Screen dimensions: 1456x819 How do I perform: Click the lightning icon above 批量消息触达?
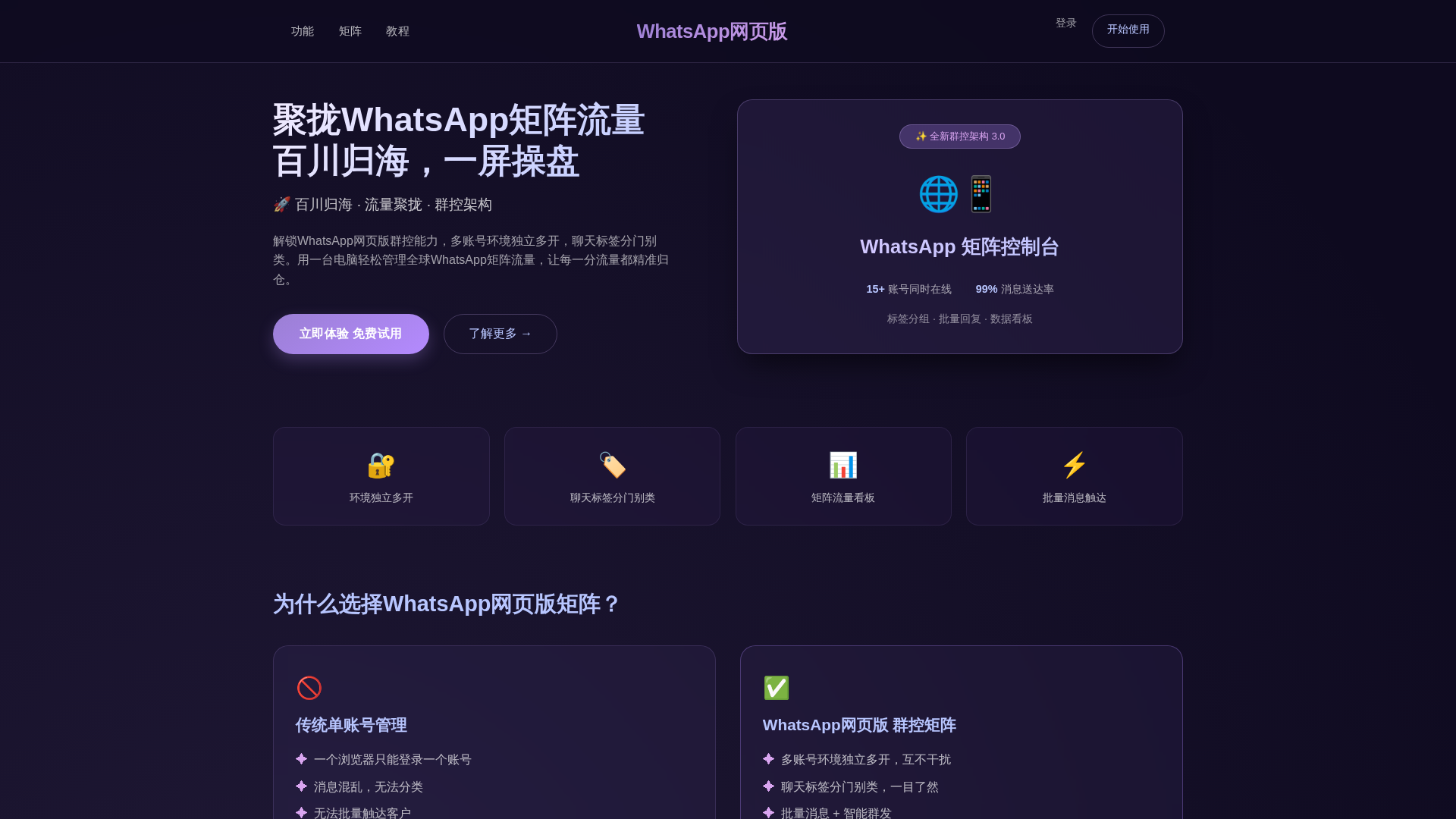pyautogui.click(x=1074, y=465)
